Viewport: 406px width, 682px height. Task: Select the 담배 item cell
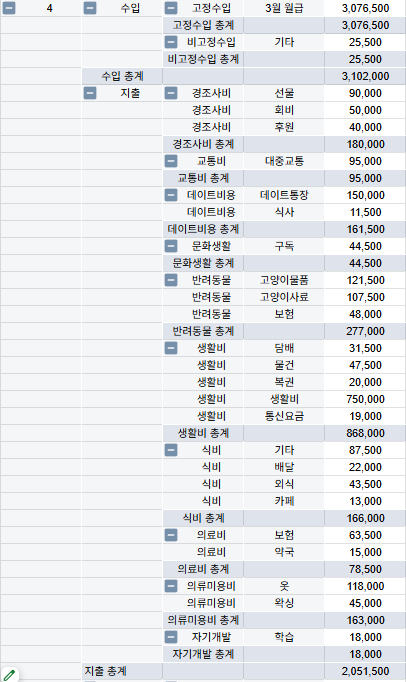284,348
